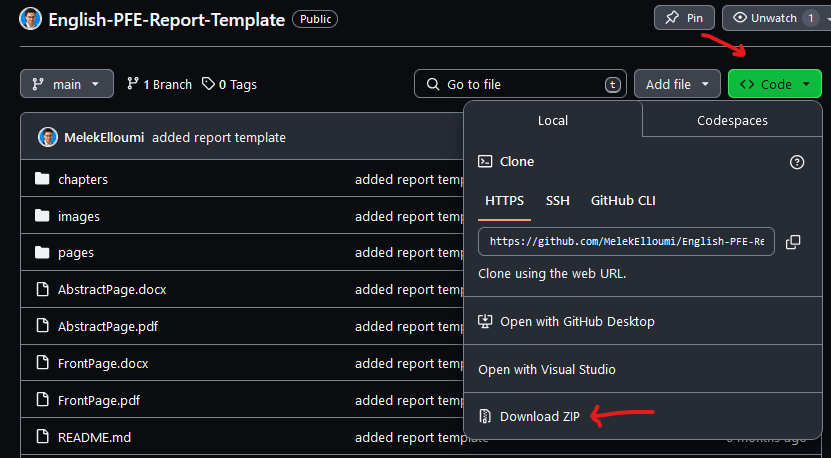This screenshot has height=458, width=831.
Task: Click the GitHub Desktop icon in the Code menu
Action: [x=485, y=321]
